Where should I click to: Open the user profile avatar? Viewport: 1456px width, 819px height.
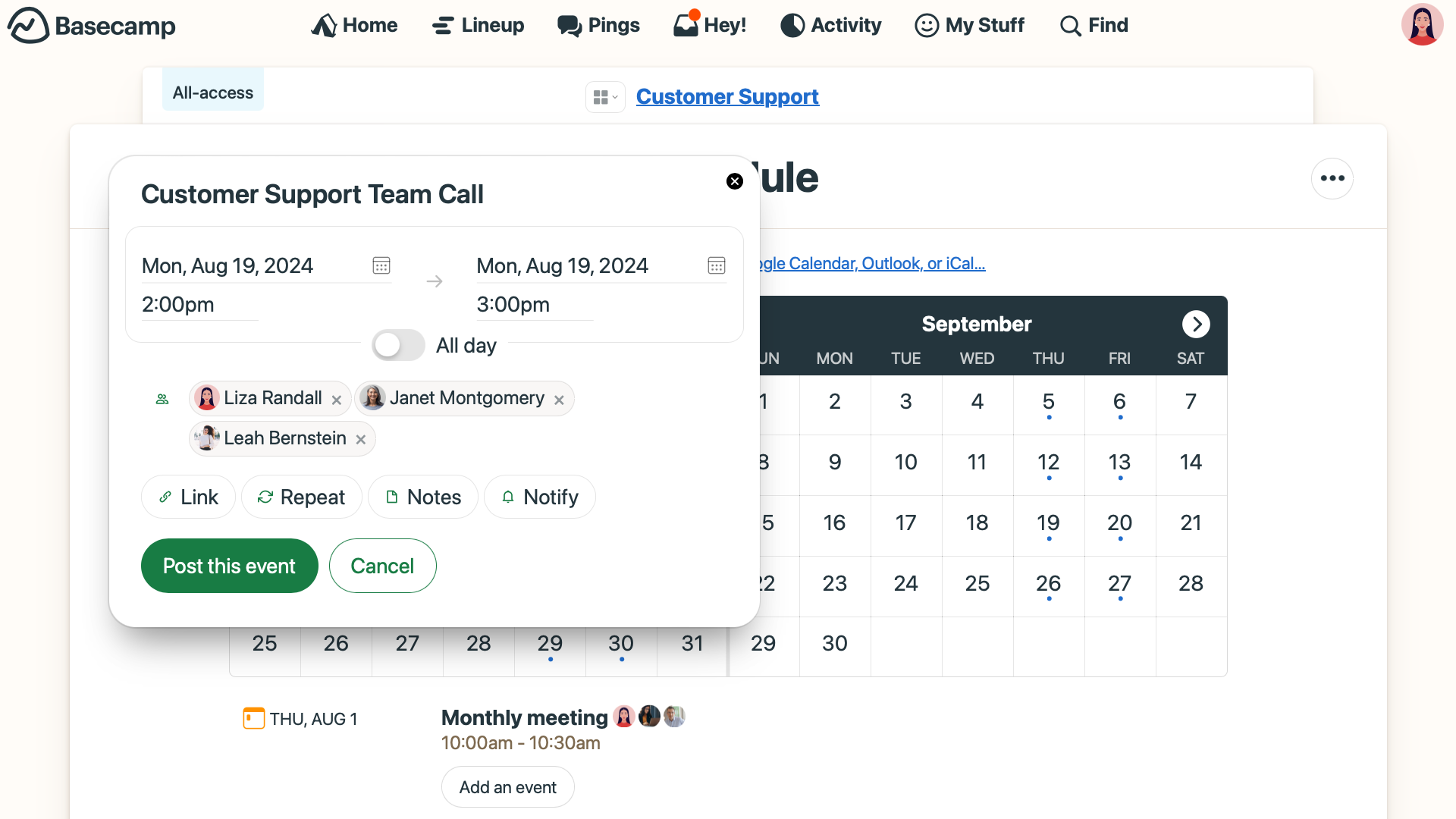(x=1422, y=25)
